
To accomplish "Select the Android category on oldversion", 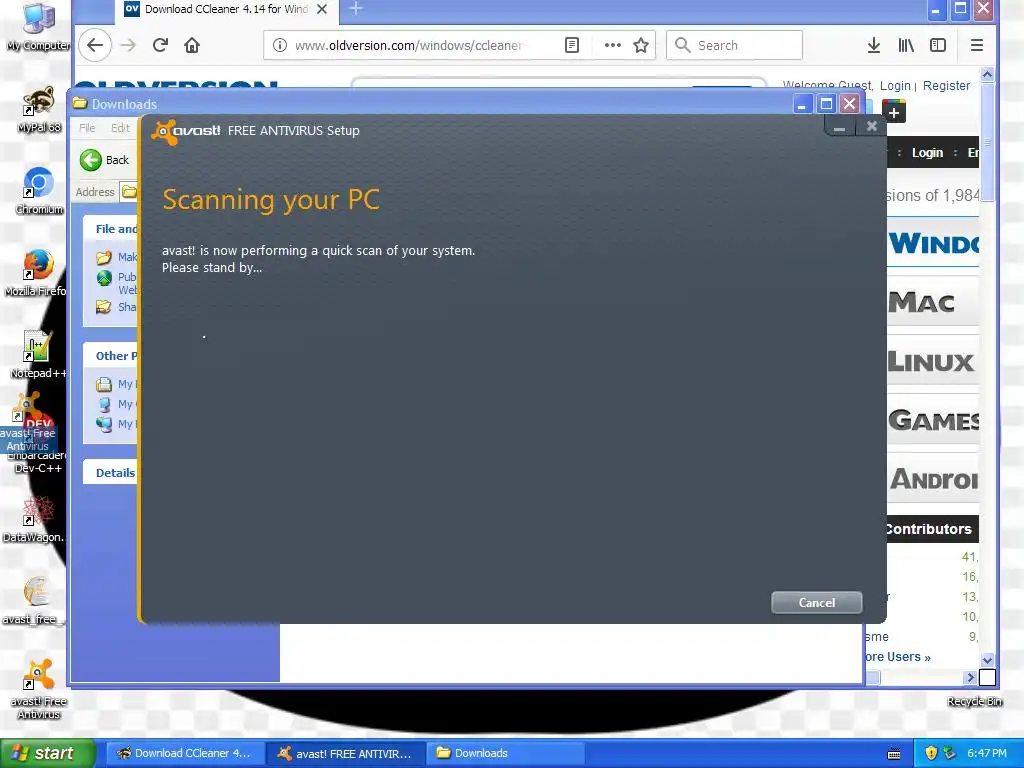I will click(934, 479).
